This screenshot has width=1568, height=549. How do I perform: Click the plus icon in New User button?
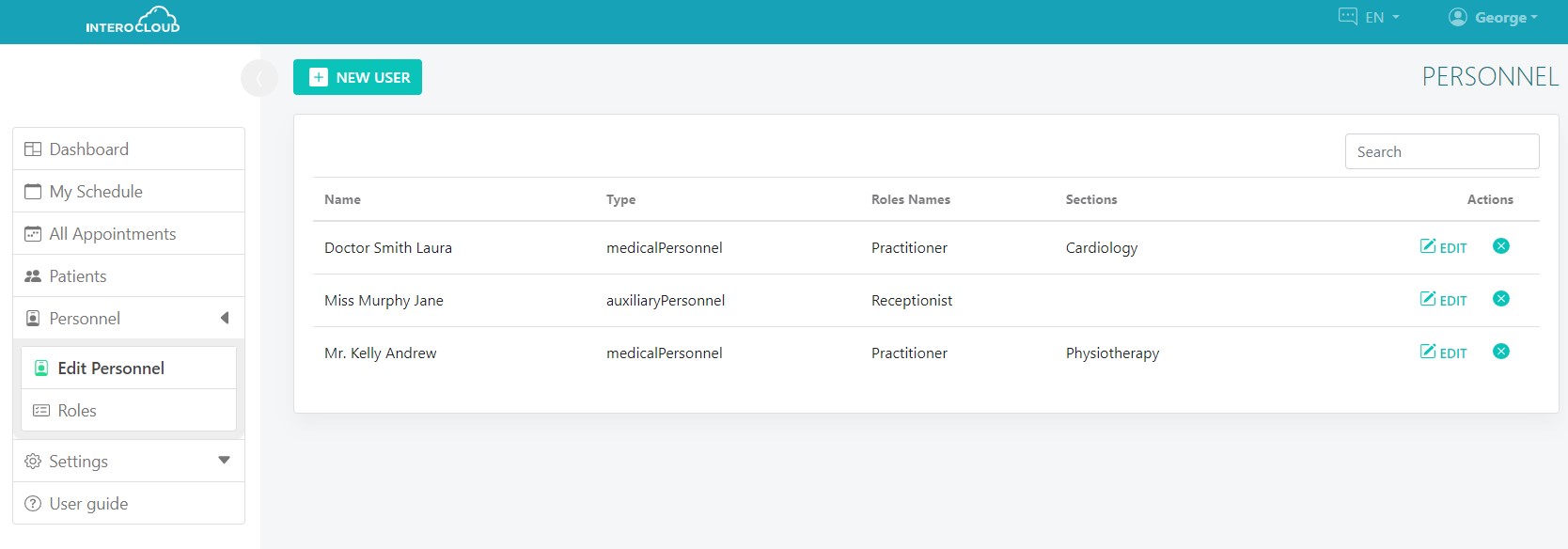319,77
